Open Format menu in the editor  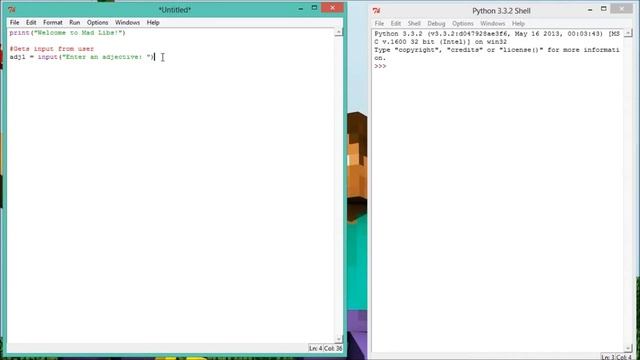53,22
